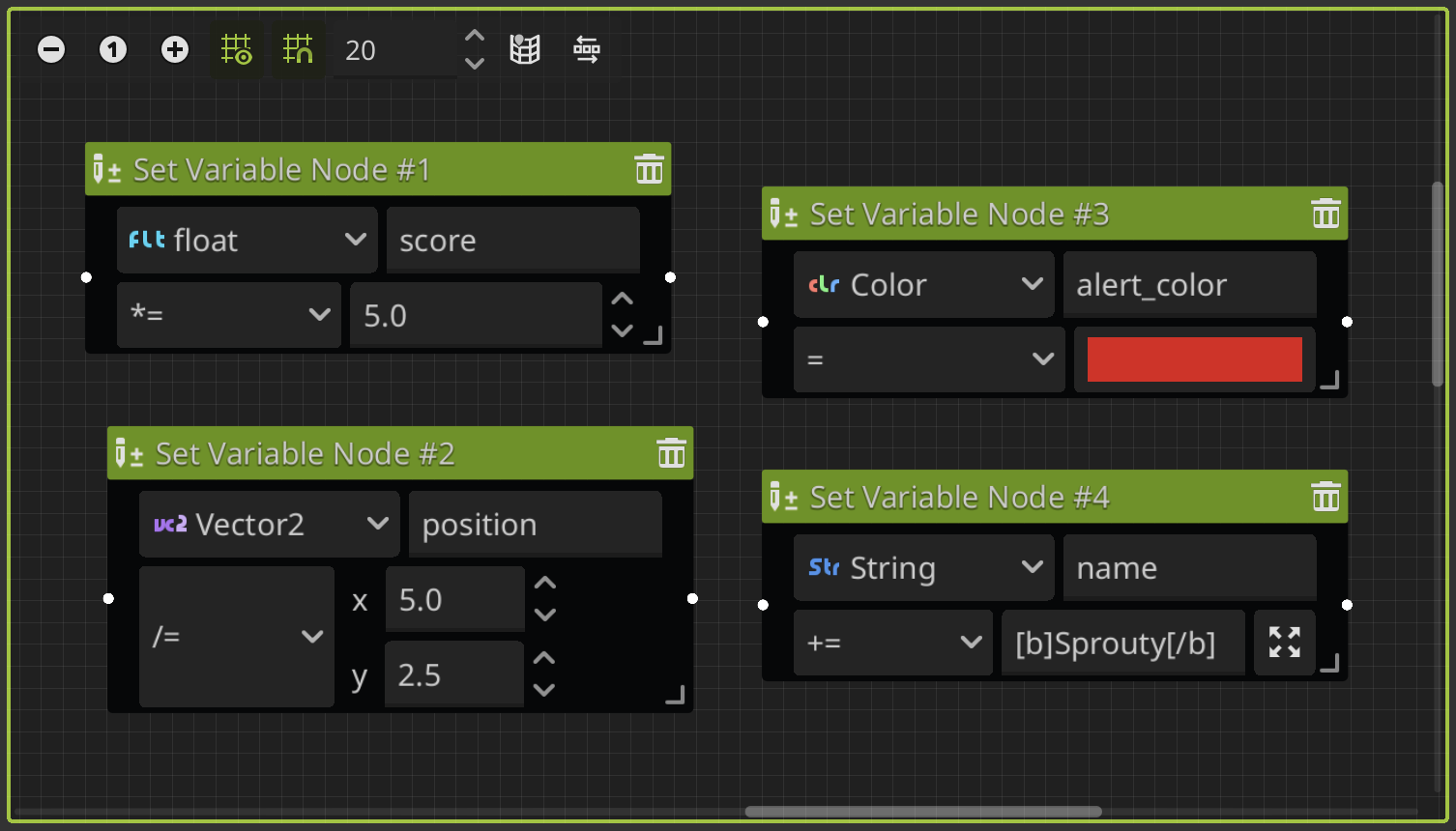The image size is (1456, 831).
Task: Open the float type dropdown on Node #1
Action: pyautogui.click(x=247, y=240)
